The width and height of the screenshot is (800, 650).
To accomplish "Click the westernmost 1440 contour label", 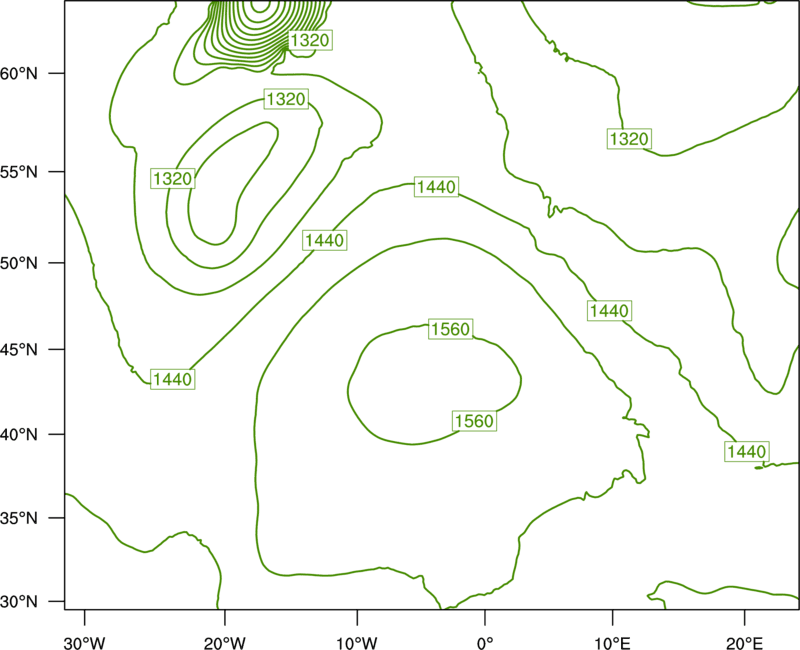I will (172, 379).
